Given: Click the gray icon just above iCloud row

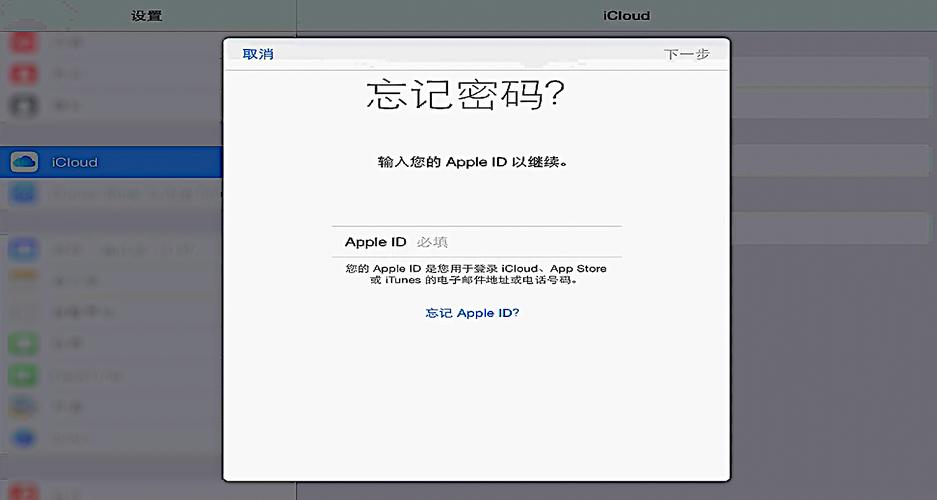Looking at the screenshot, I should [x=24, y=104].
